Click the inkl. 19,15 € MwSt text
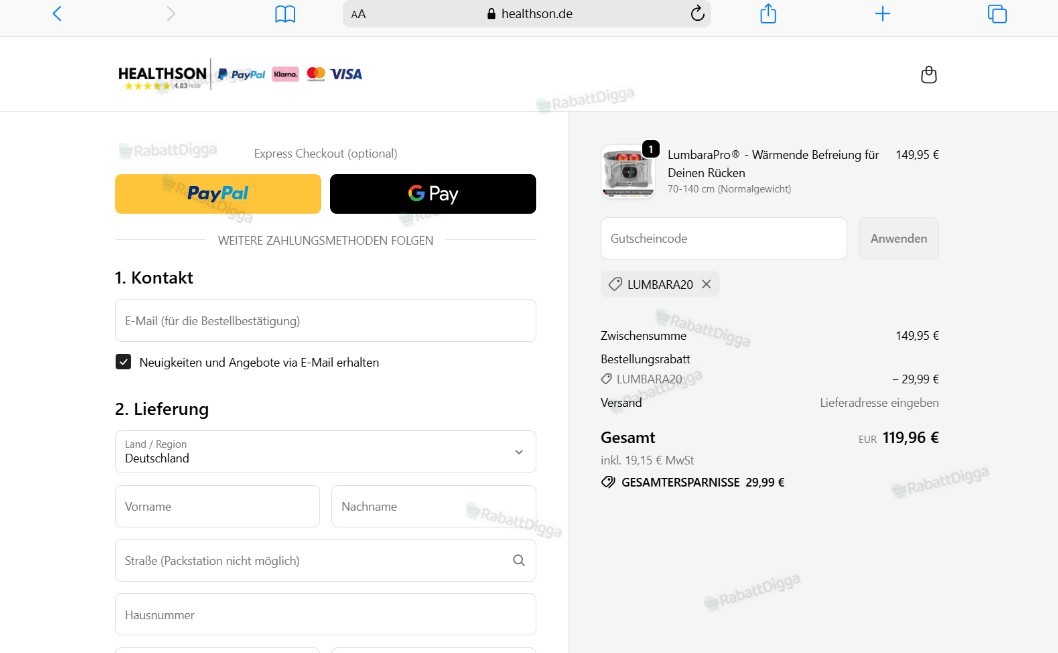This screenshot has width=1058, height=653. click(x=647, y=460)
